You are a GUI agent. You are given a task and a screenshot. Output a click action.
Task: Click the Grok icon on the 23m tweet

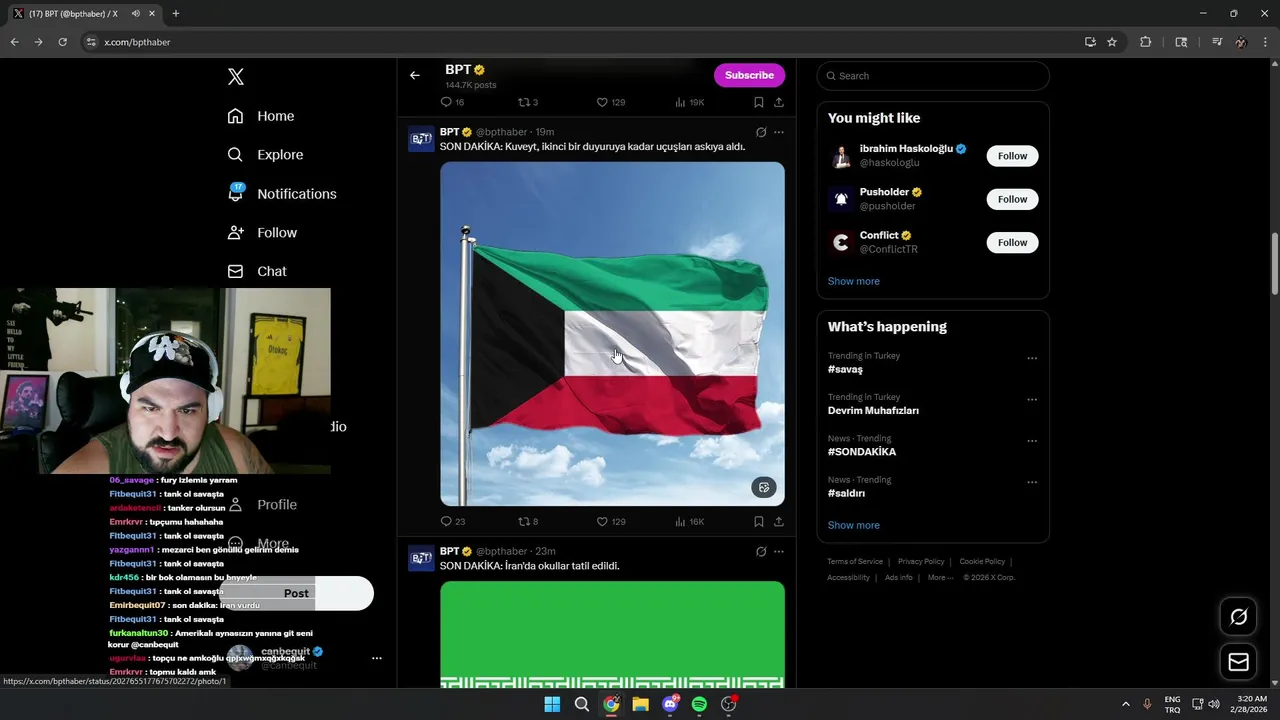pos(761,551)
